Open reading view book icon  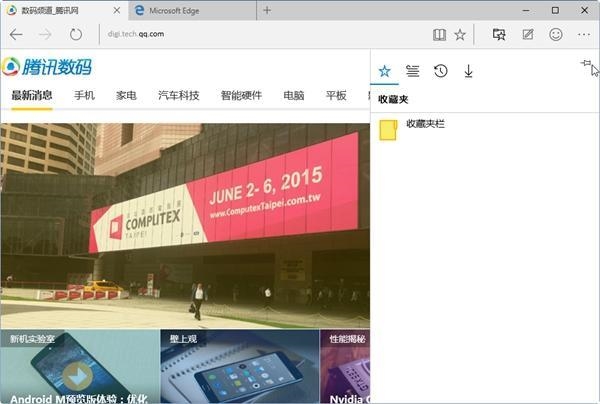pos(439,35)
